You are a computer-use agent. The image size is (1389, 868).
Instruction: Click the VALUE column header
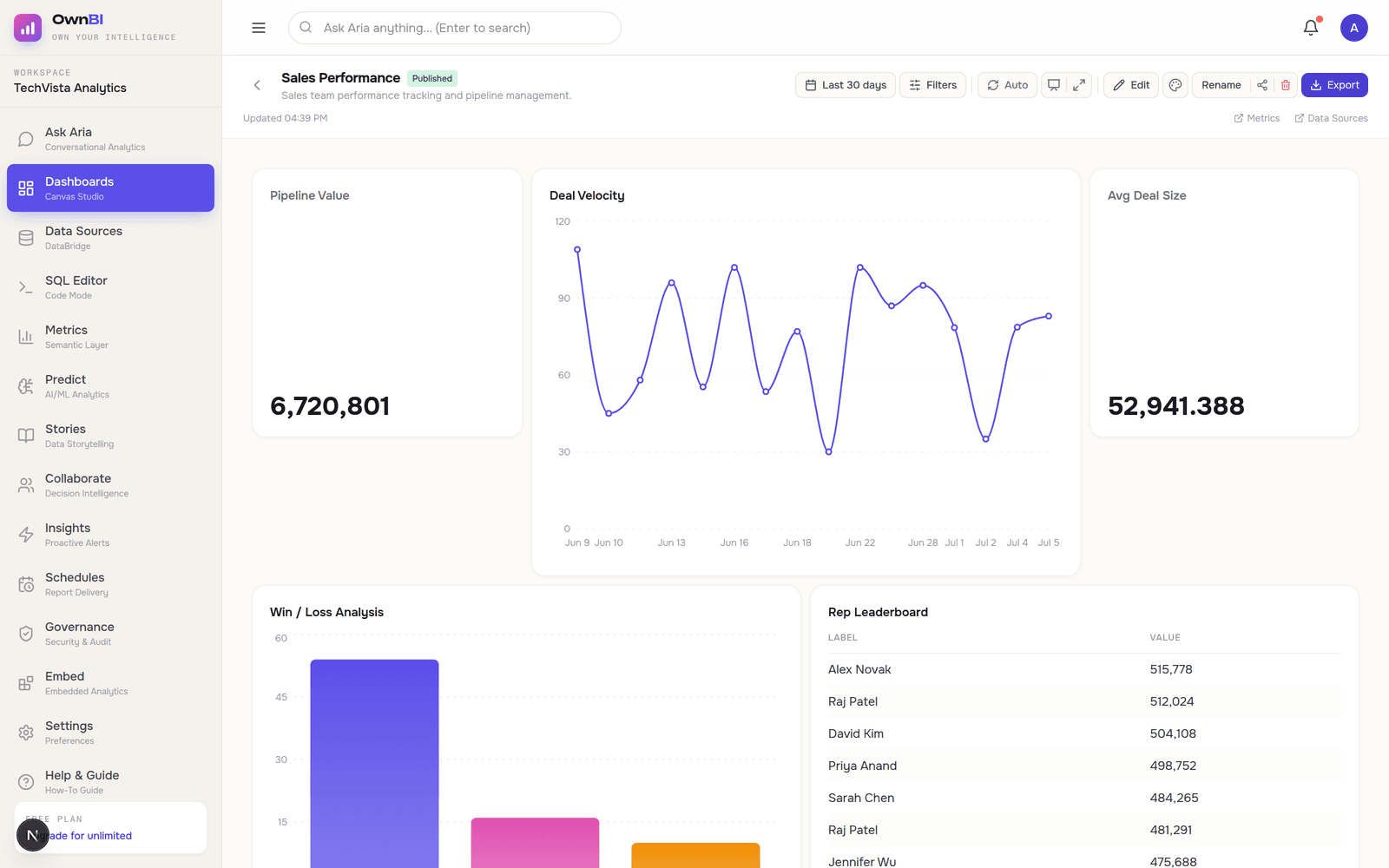1165,637
